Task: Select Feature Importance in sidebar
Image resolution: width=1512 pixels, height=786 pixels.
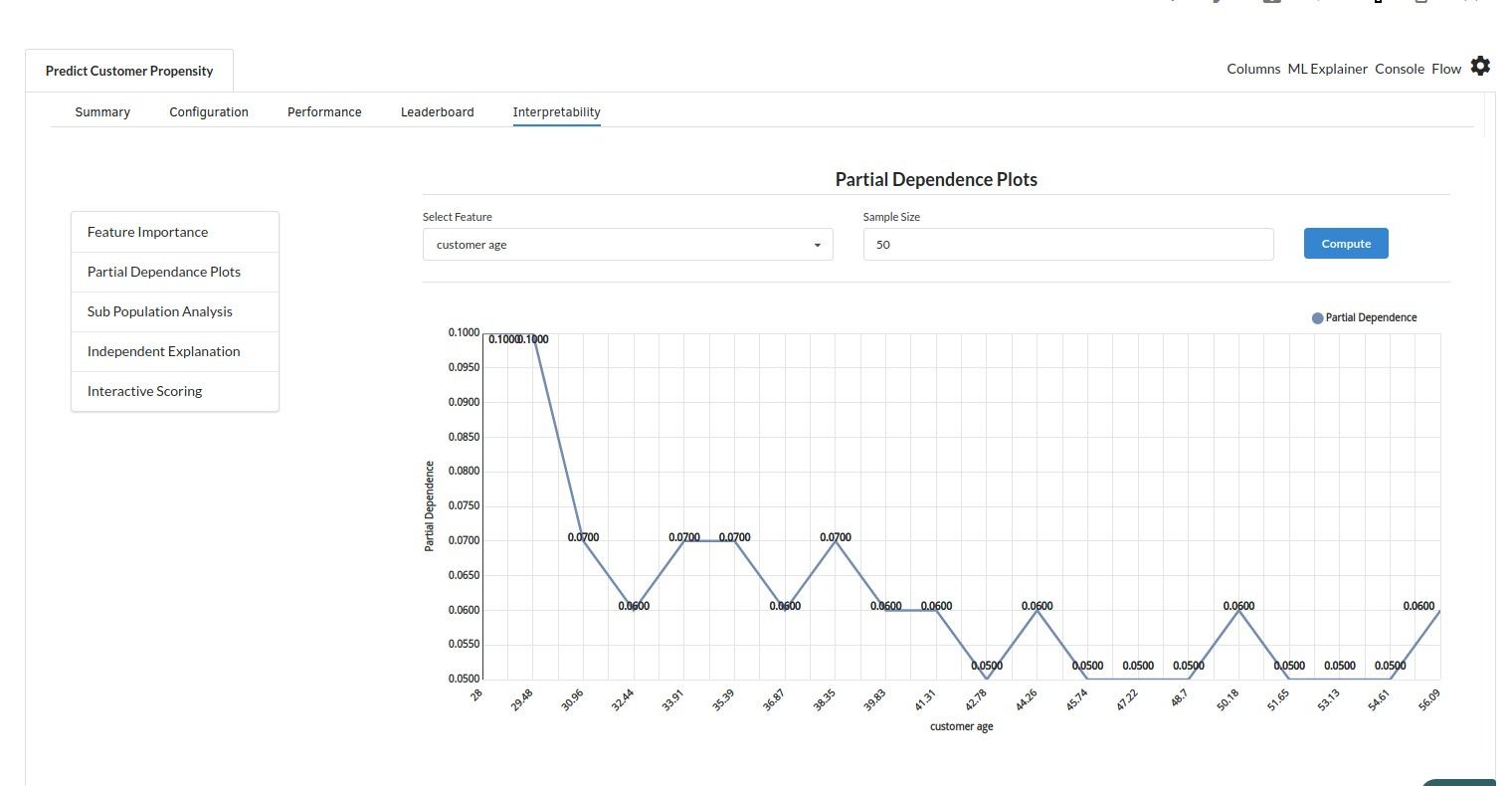Action: (x=175, y=232)
